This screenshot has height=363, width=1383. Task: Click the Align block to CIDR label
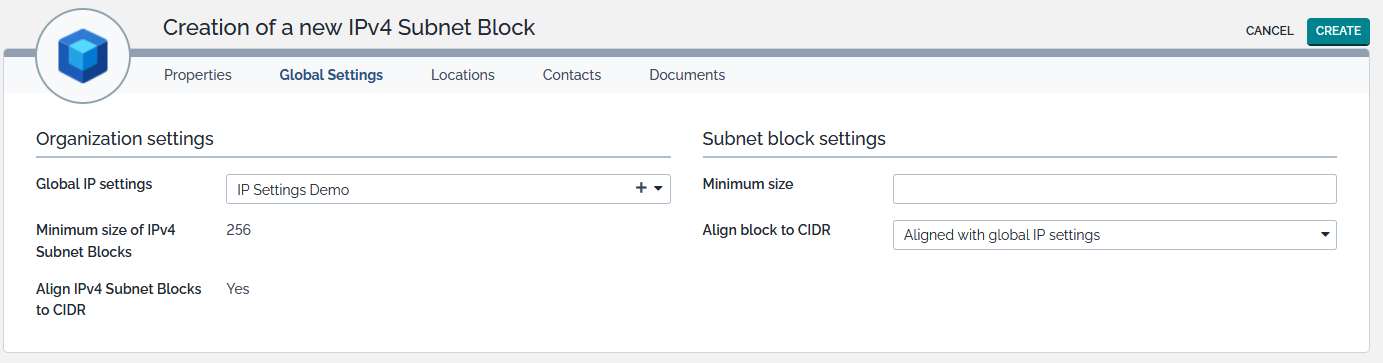point(767,230)
